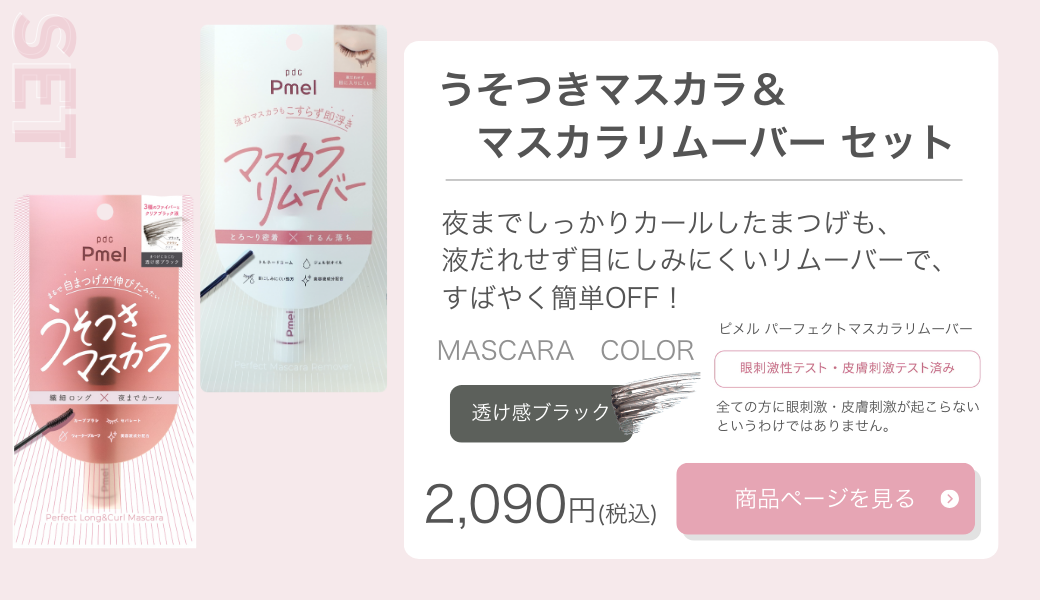Click the ピメル パーフェクトマスカラリムーバー label
This screenshot has width=1040, height=600.
(x=846, y=329)
